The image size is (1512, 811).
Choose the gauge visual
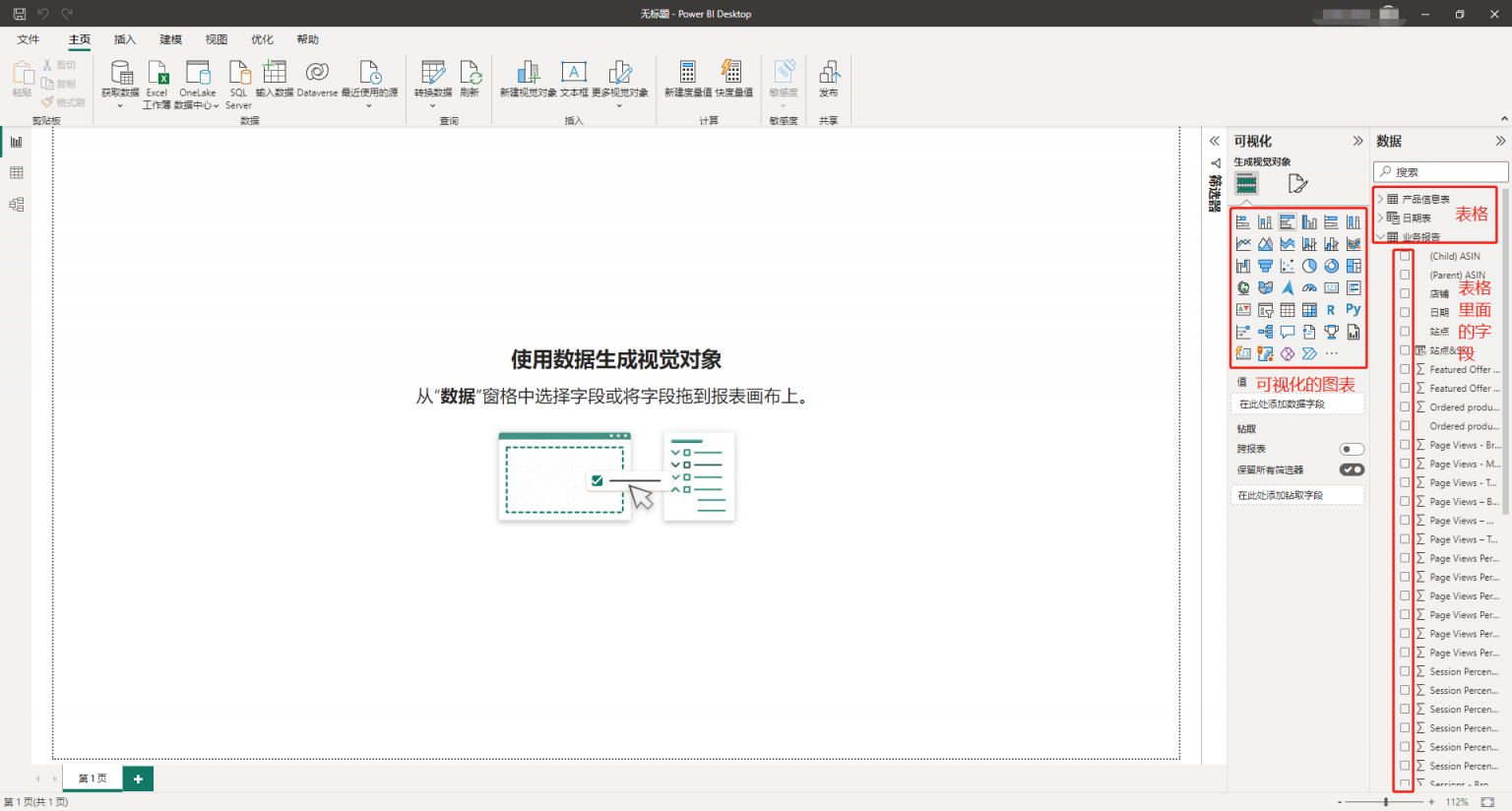(1309, 288)
